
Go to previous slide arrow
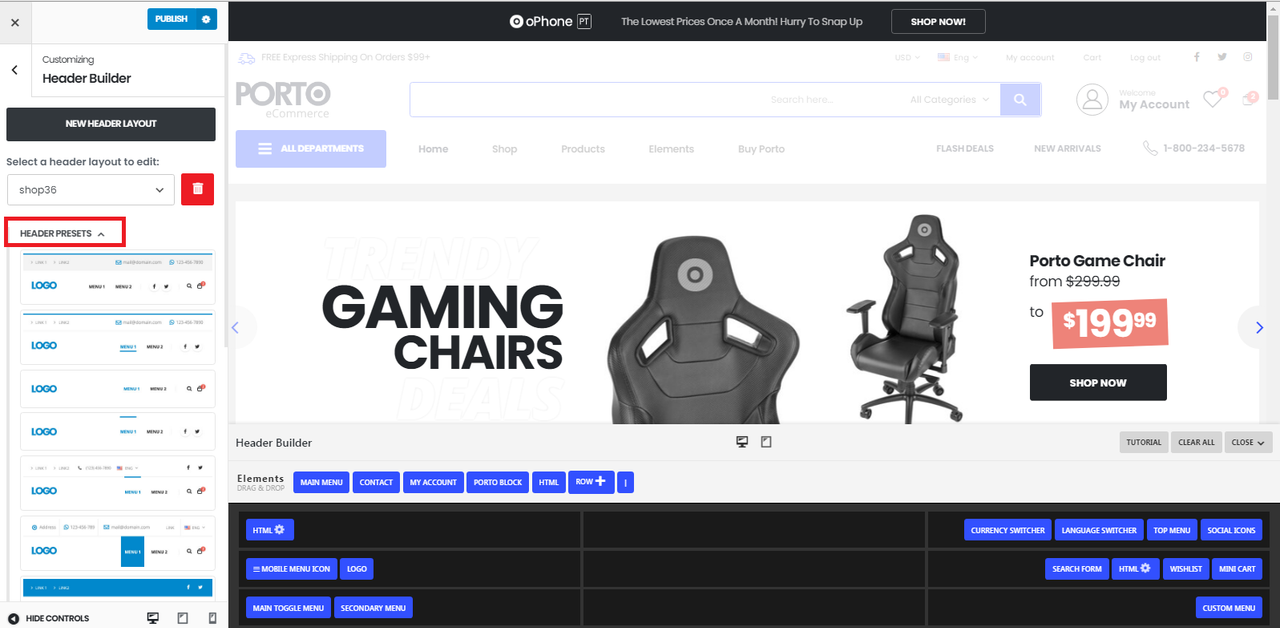[x=236, y=327]
